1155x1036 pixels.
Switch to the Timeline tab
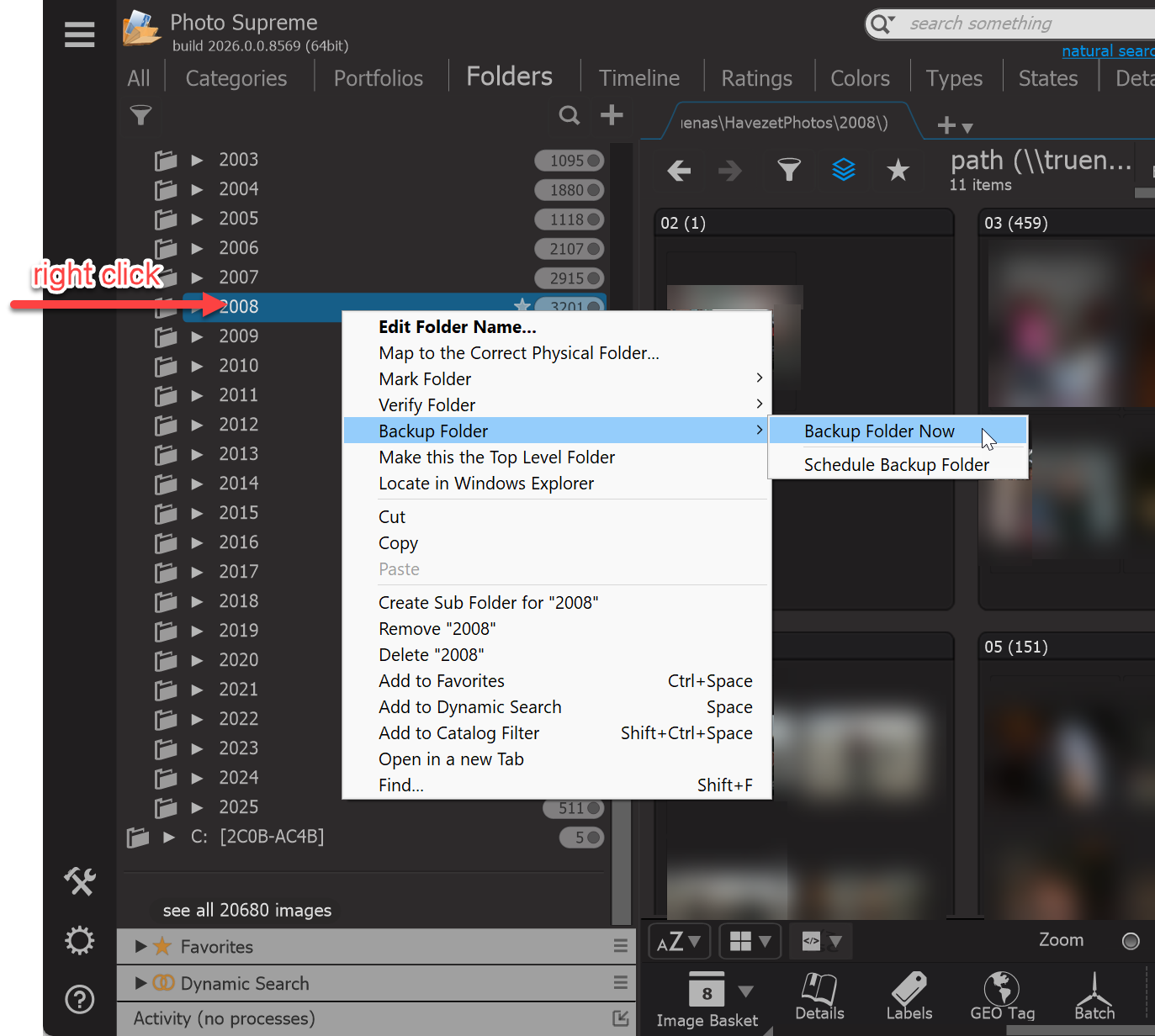(x=639, y=78)
